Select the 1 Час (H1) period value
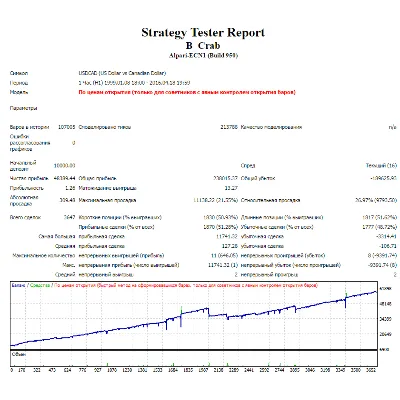The image size is (400, 400). pyautogui.click(x=134, y=83)
